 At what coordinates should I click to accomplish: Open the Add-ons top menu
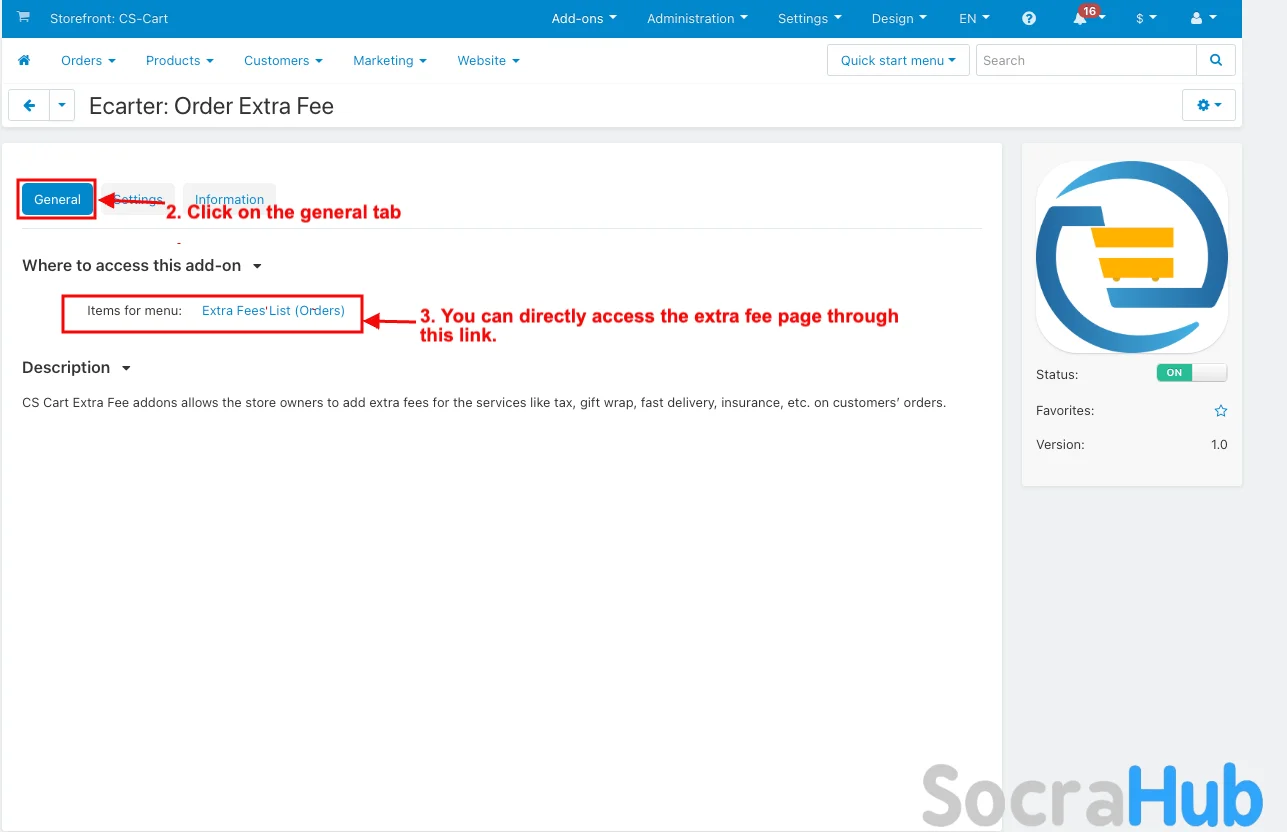(x=584, y=18)
